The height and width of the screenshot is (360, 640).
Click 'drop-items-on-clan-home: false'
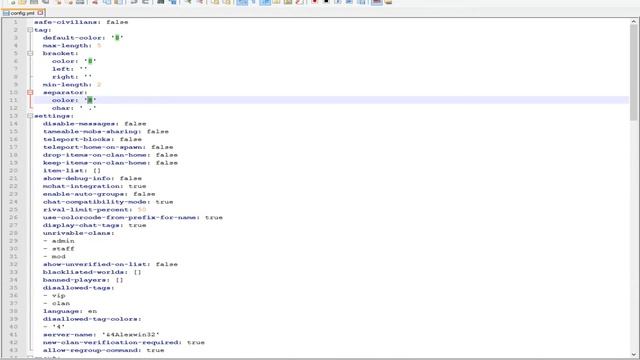pyautogui.click(x=110, y=155)
